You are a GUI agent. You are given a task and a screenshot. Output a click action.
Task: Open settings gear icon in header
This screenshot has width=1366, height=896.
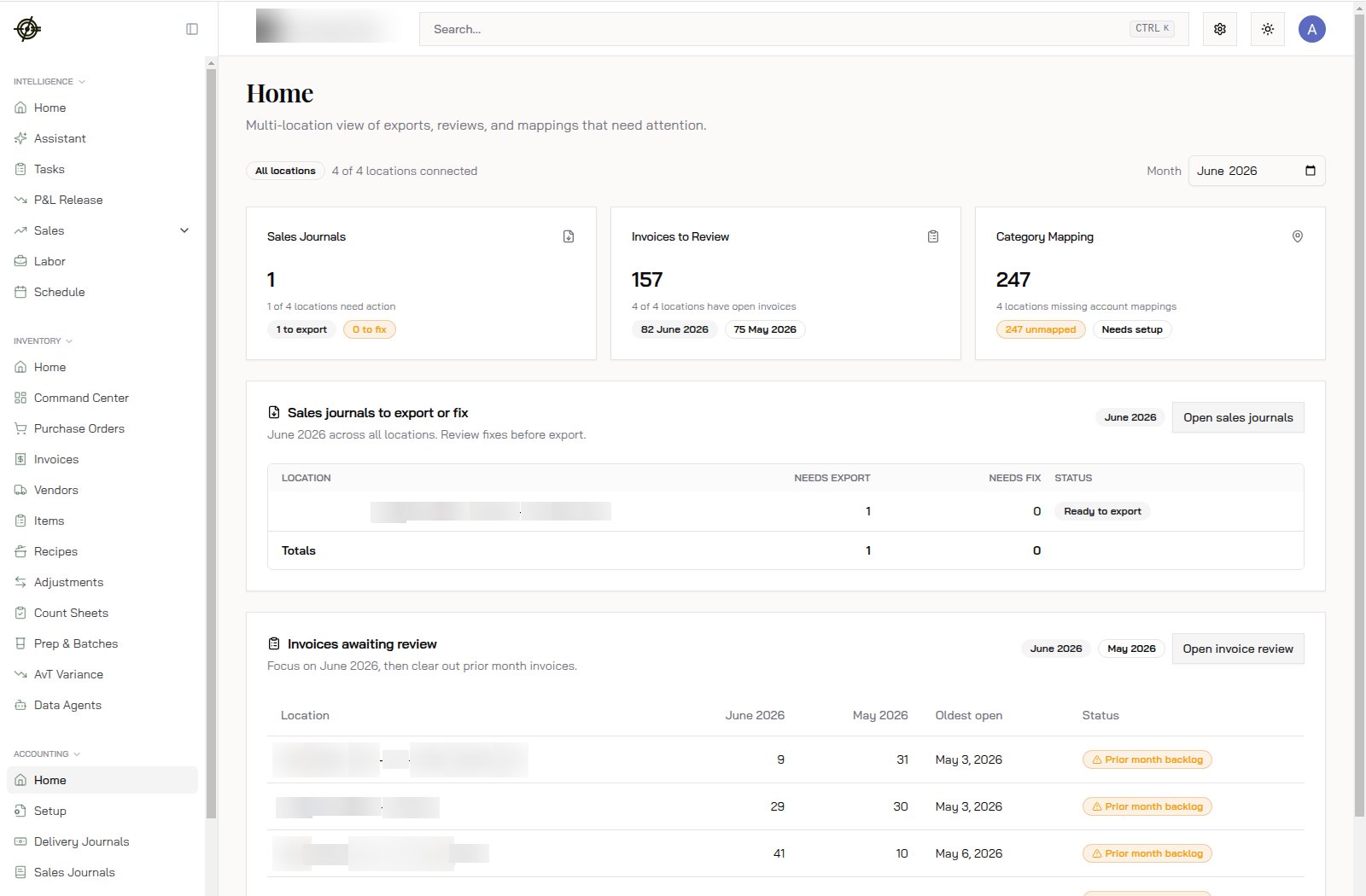[1220, 29]
